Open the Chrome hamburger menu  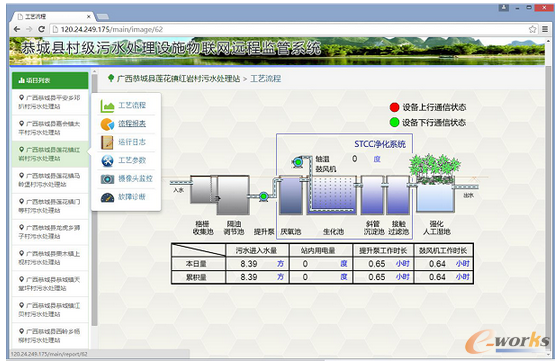click(x=545, y=29)
